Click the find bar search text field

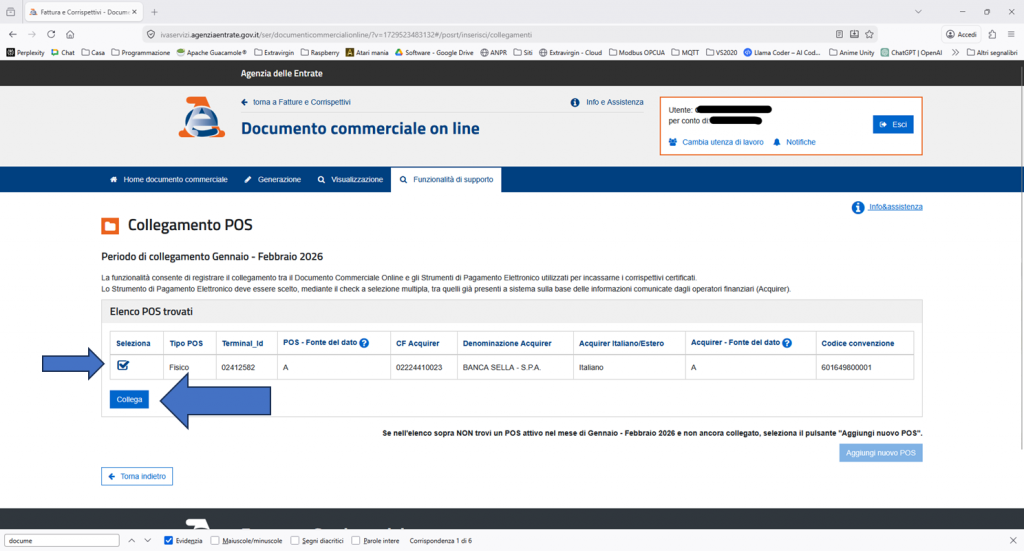60,541
